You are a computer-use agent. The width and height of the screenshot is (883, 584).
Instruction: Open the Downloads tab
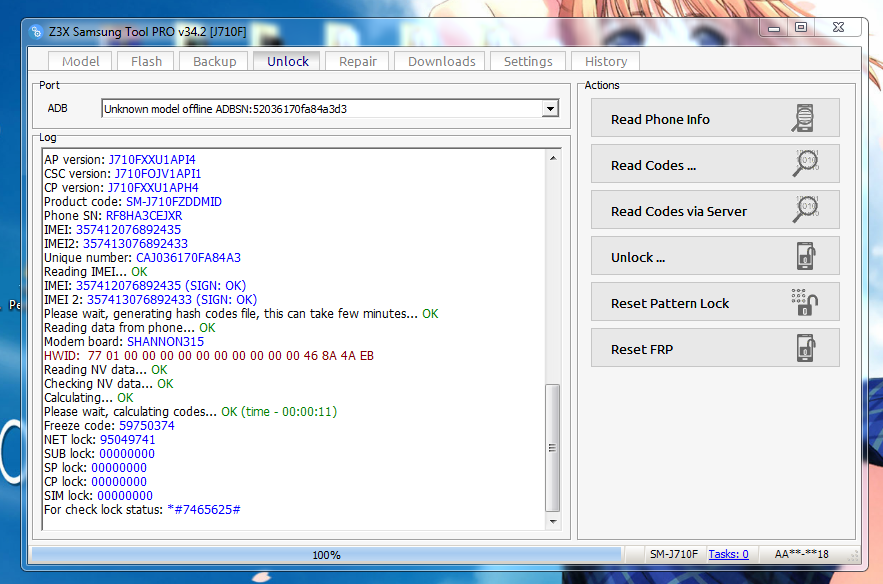point(442,61)
